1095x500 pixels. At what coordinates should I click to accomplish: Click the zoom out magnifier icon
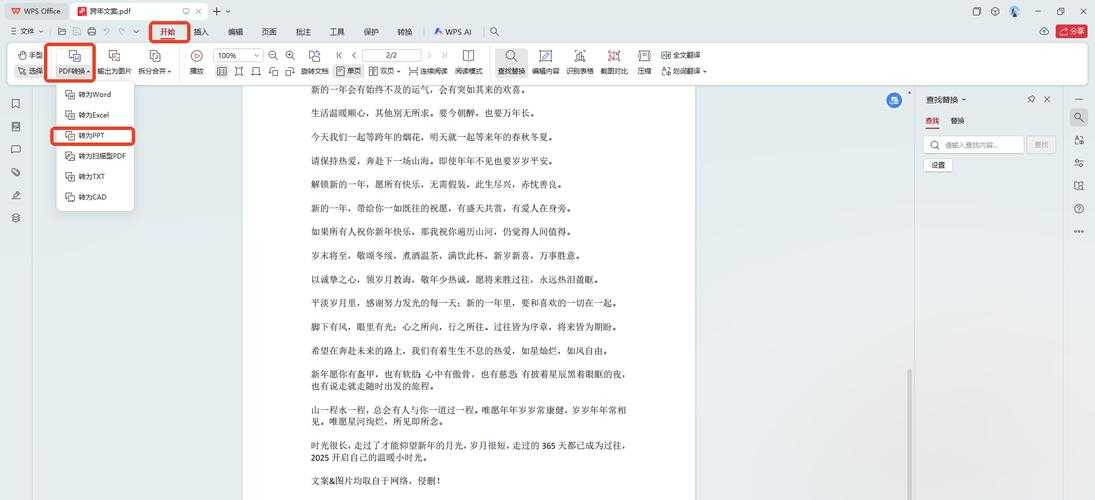click(x=273, y=56)
